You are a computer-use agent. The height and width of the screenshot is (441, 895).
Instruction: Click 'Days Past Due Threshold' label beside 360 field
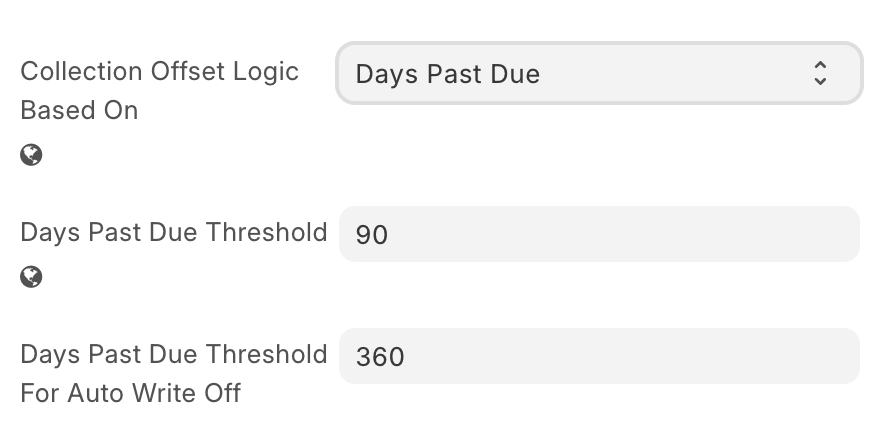coord(174,354)
